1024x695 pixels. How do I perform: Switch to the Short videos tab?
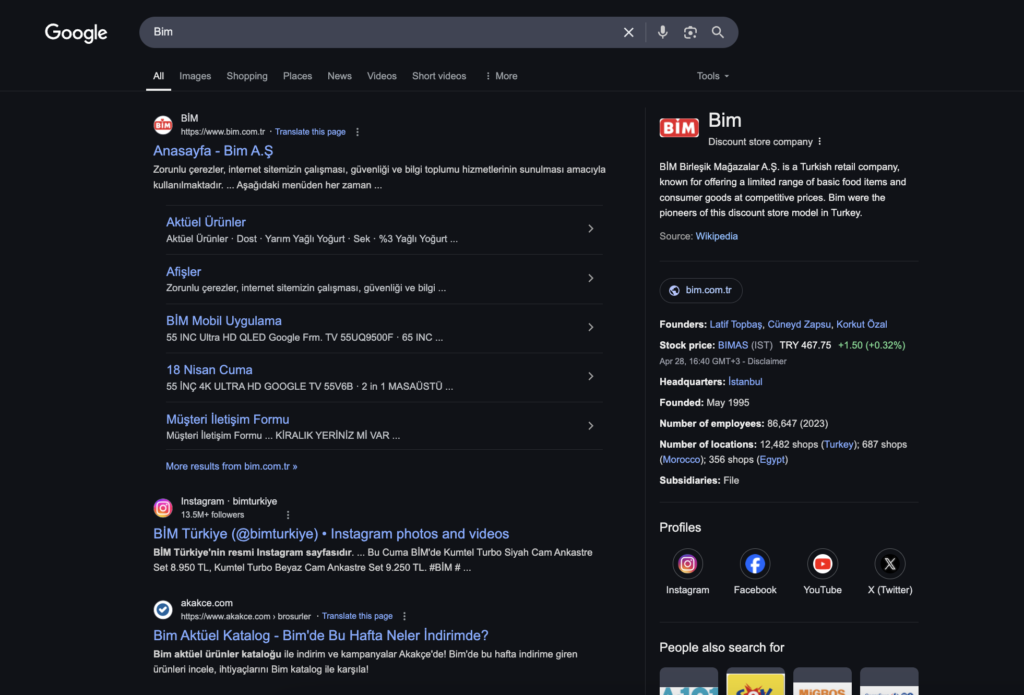pyautogui.click(x=439, y=76)
